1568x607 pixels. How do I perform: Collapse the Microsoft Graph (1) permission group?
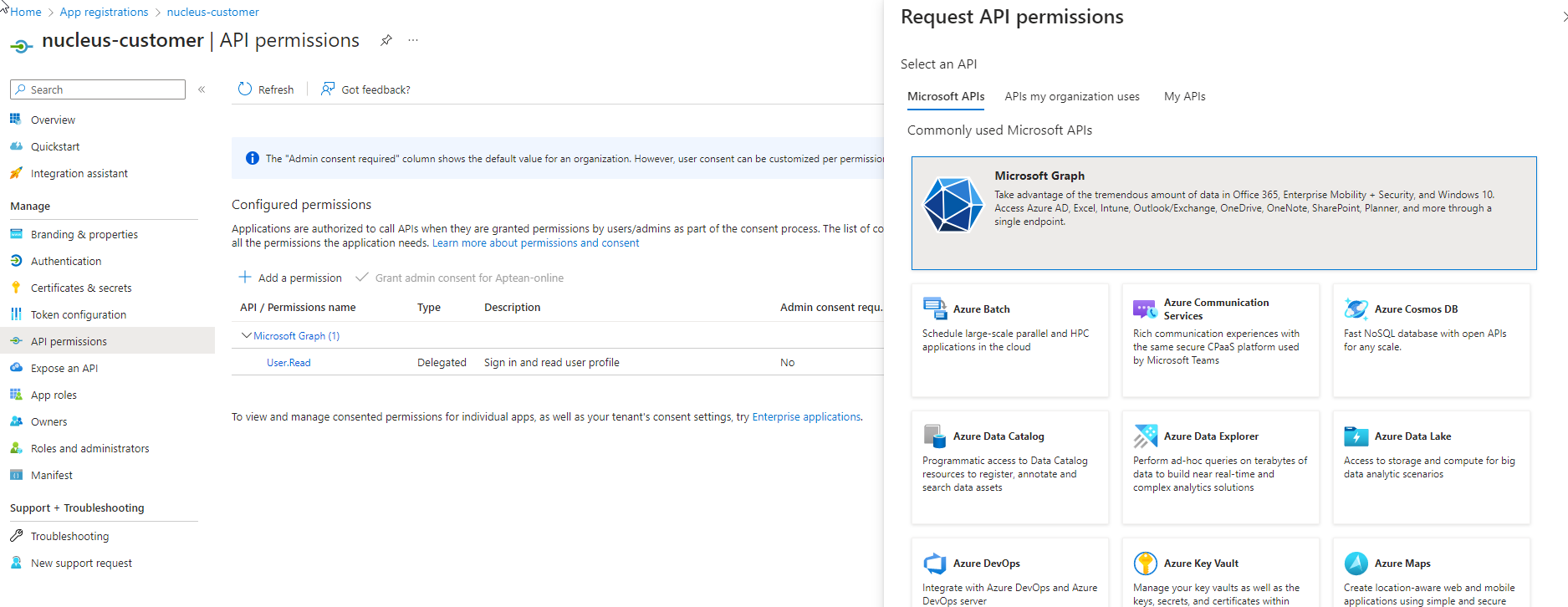coord(246,335)
